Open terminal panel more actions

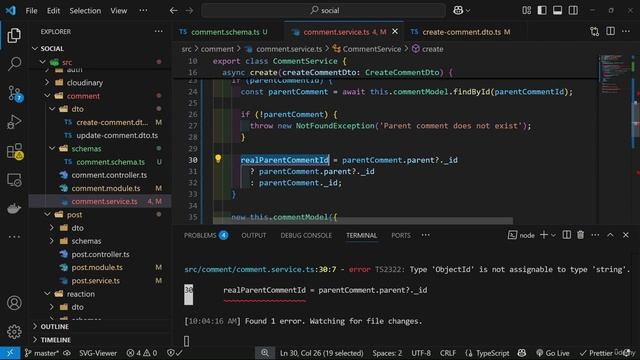coord(596,235)
